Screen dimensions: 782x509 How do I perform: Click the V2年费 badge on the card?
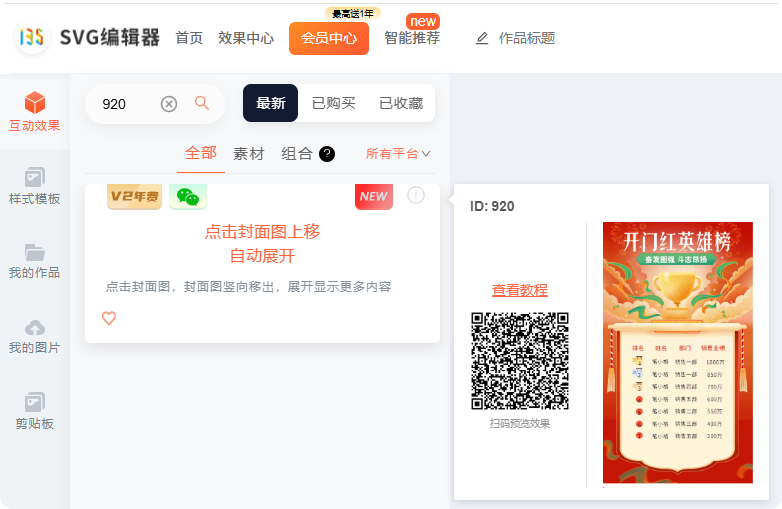tap(135, 196)
